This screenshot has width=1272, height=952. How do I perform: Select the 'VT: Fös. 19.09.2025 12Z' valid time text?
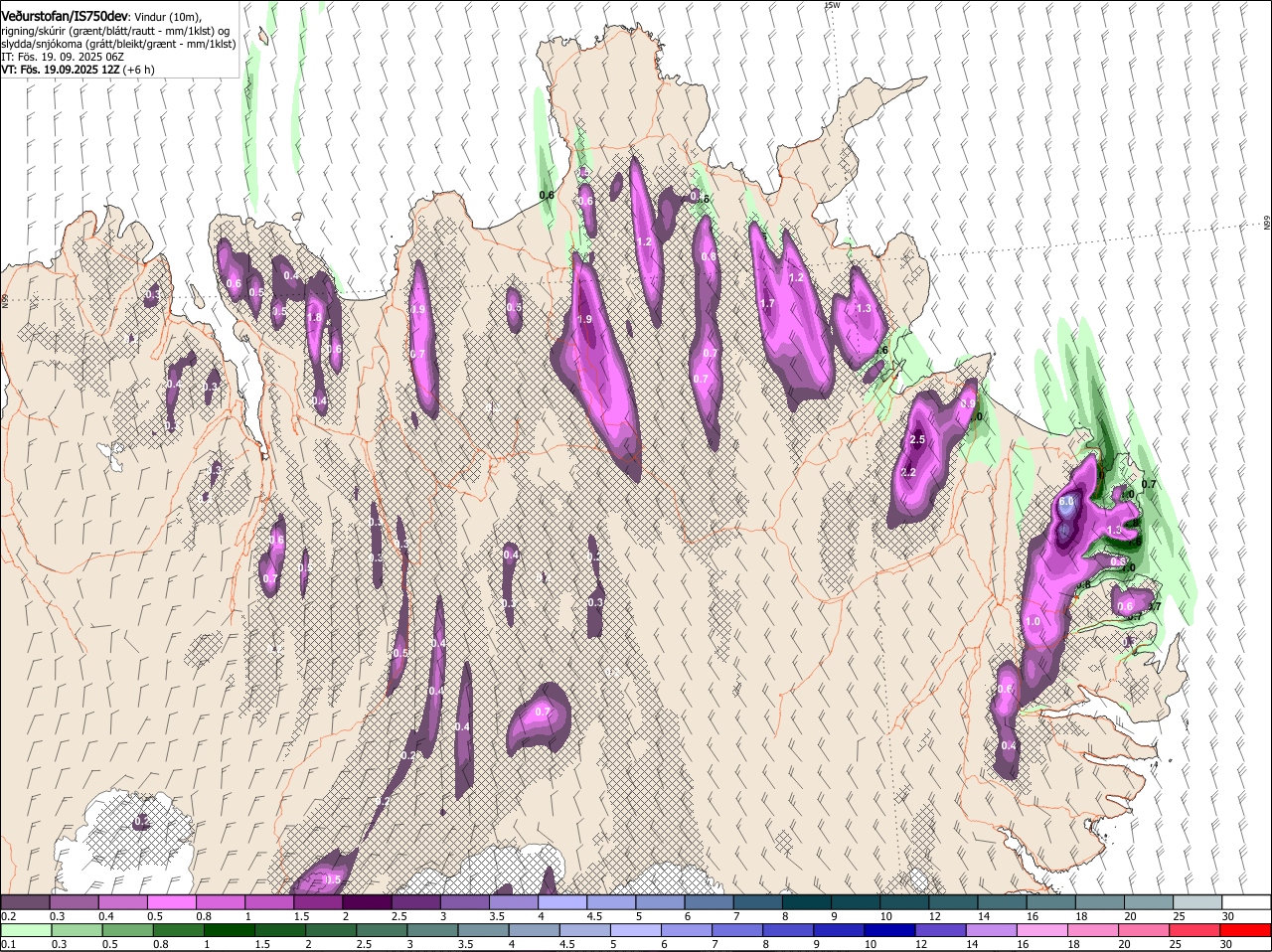[61, 70]
